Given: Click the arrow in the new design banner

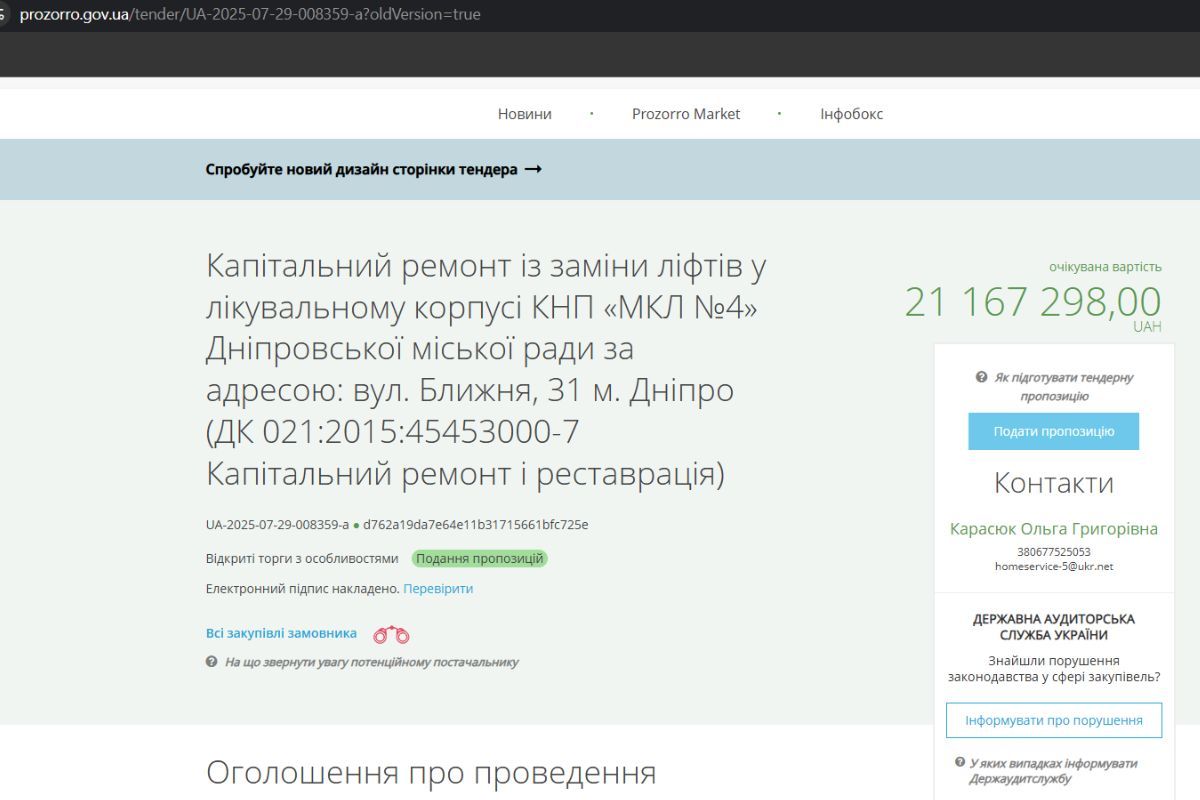Looking at the screenshot, I should pos(533,170).
